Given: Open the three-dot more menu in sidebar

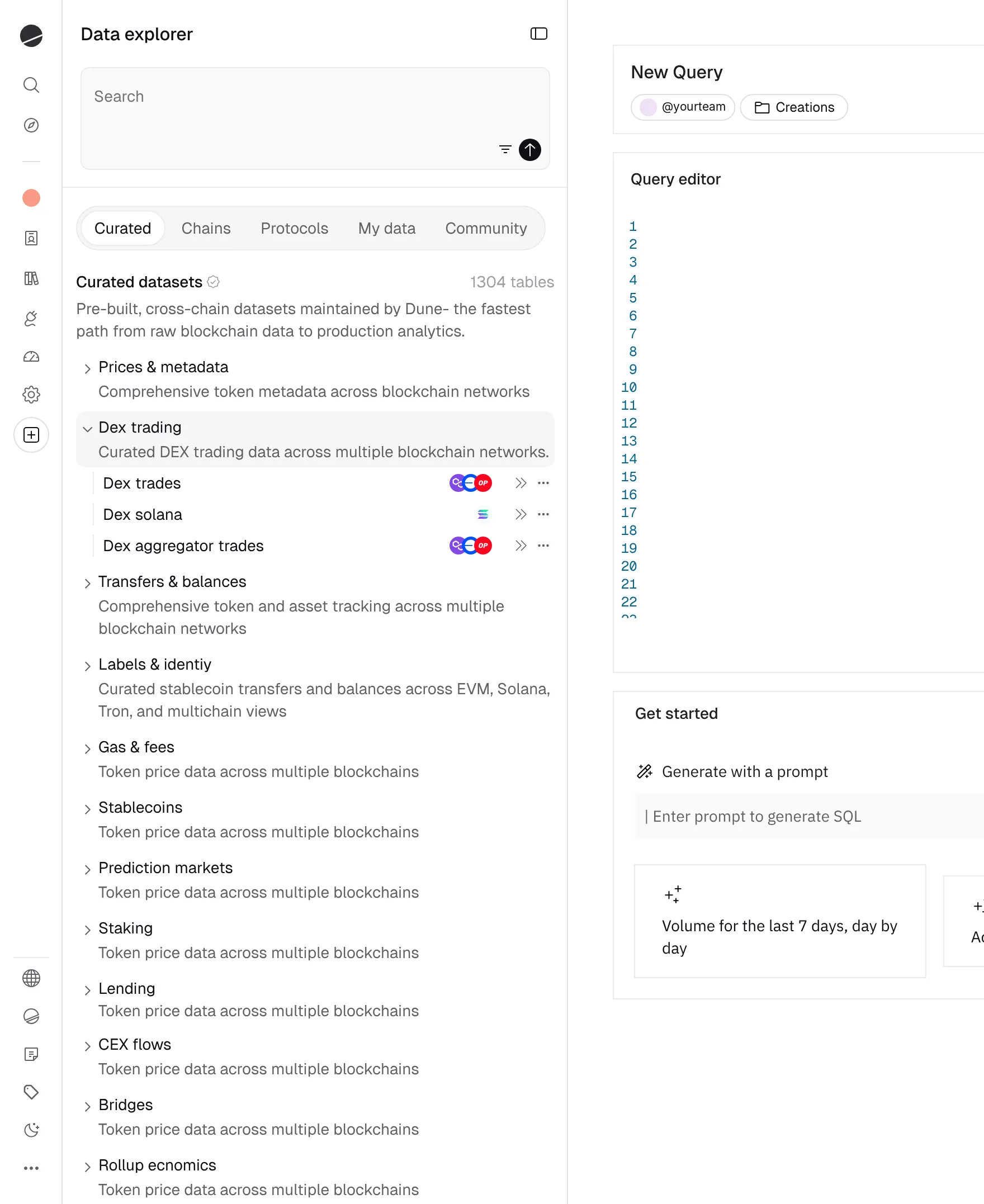Looking at the screenshot, I should pos(31,1168).
